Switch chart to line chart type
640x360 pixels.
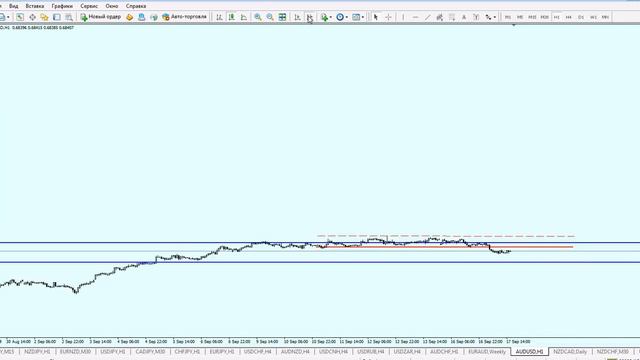[x=244, y=17]
